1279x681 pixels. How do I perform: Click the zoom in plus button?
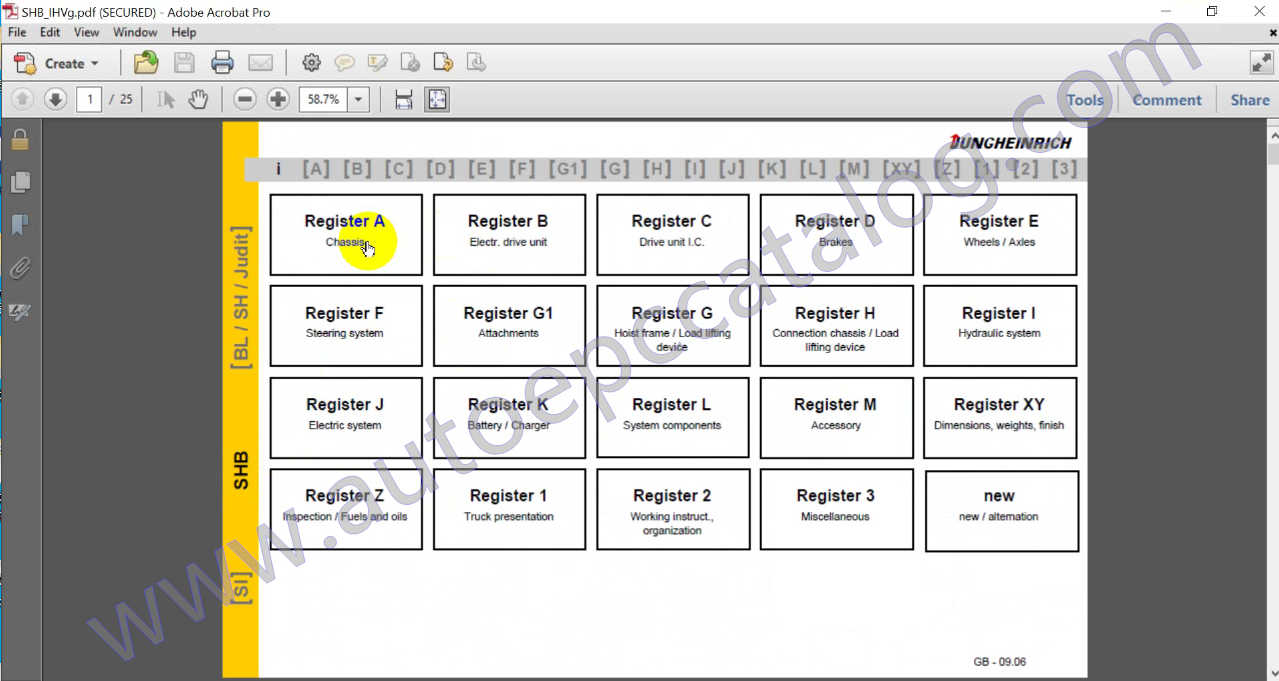[278, 99]
